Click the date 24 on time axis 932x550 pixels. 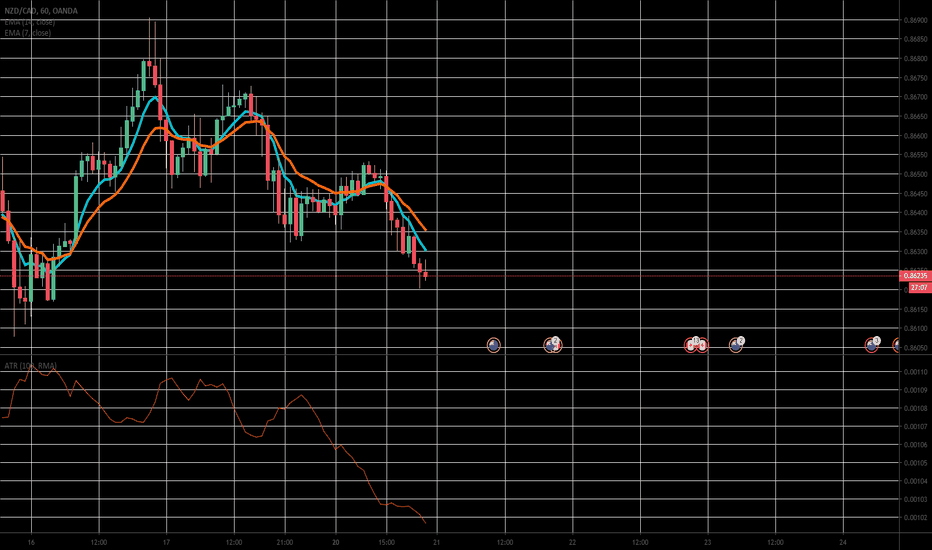(843, 542)
